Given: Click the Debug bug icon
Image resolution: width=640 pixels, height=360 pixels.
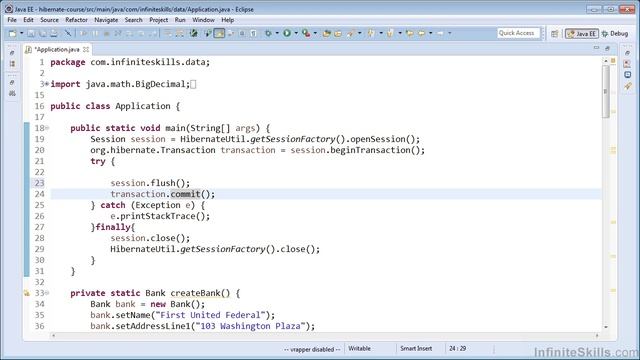Looking at the screenshot, I should click(x=268, y=33).
